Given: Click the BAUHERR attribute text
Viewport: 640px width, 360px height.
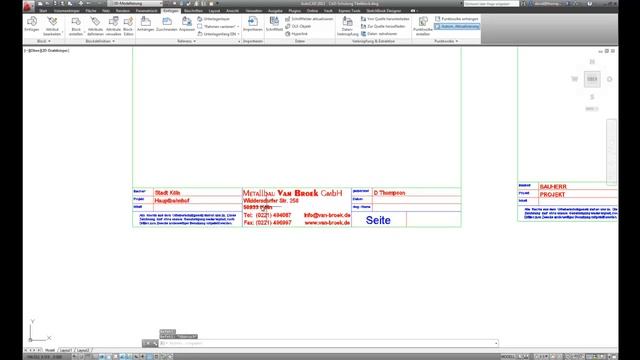Looking at the screenshot, I should (x=553, y=187).
